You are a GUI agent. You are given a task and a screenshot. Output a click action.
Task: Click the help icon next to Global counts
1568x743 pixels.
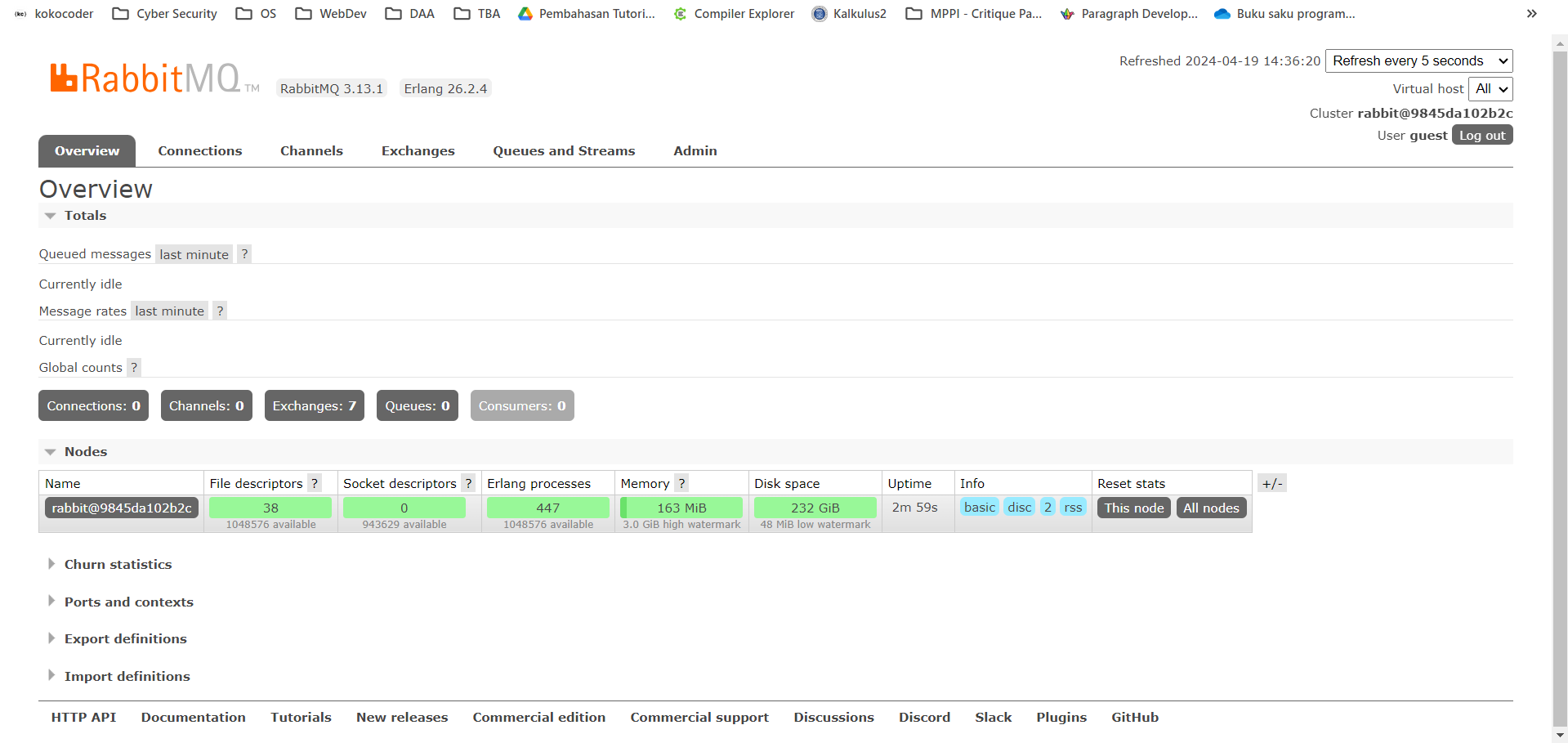click(134, 367)
